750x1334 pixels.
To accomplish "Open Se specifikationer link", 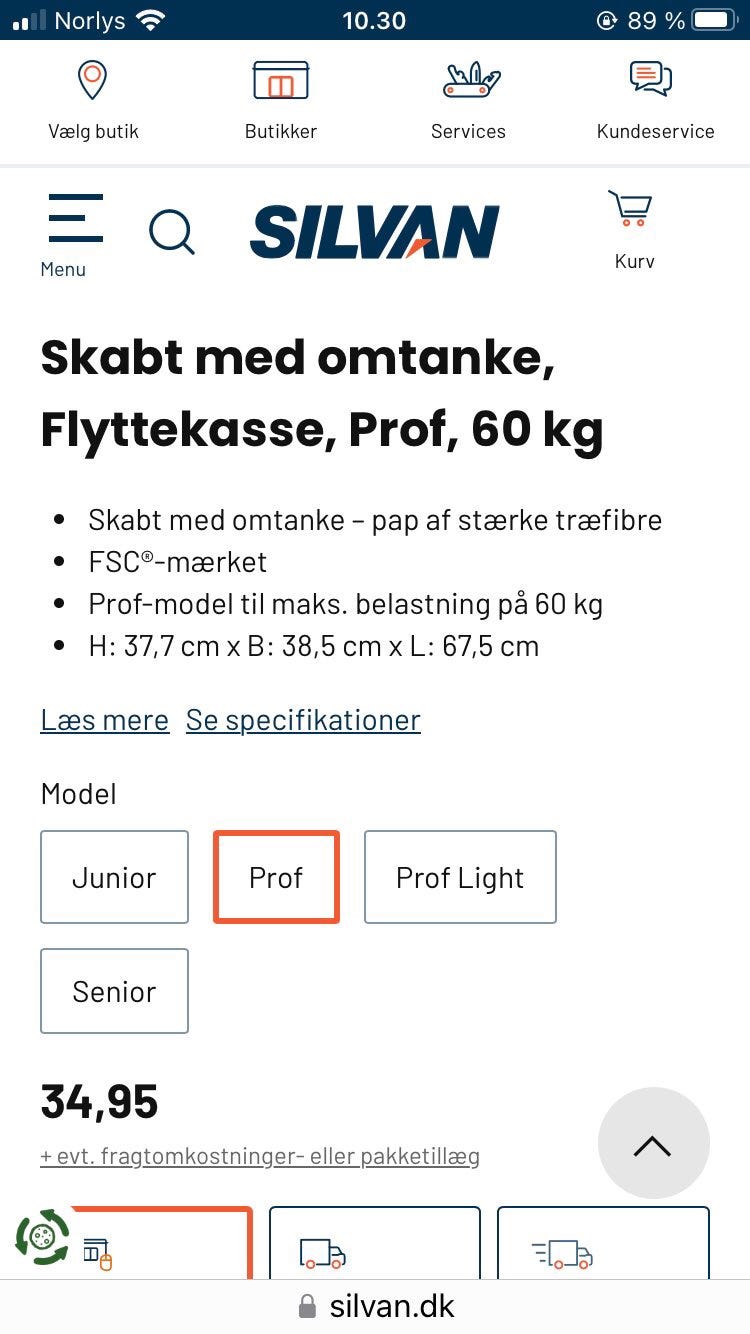I will [303, 720].
